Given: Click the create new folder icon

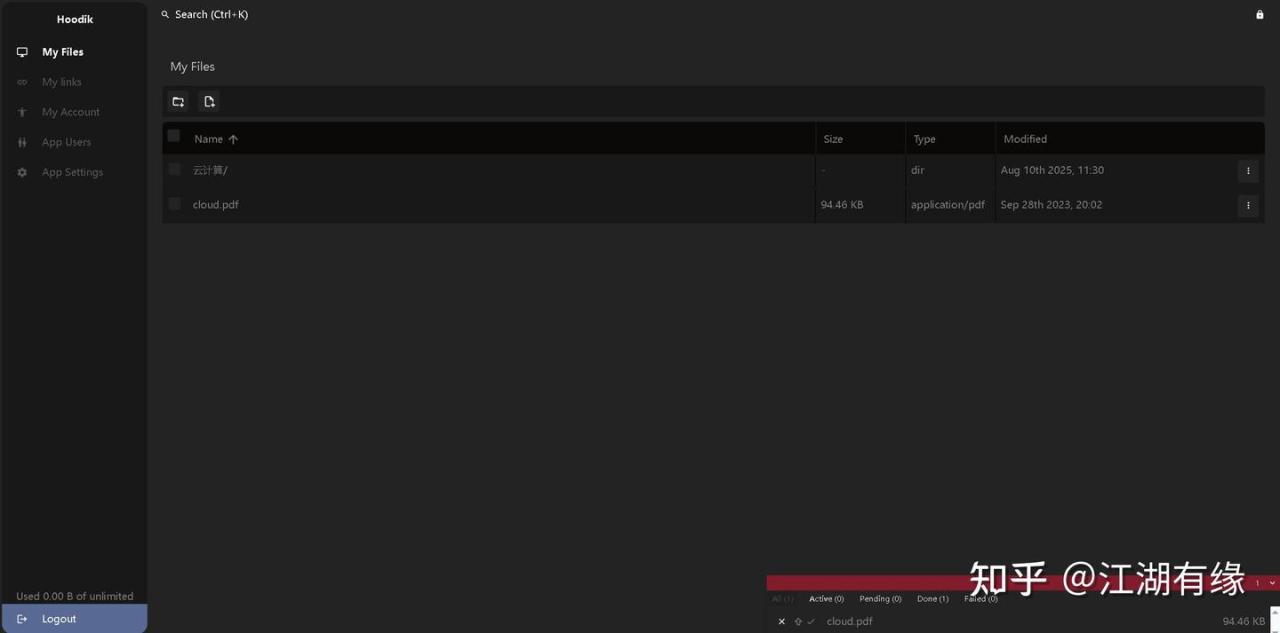Looking at the screenshot, I should 178,101.
